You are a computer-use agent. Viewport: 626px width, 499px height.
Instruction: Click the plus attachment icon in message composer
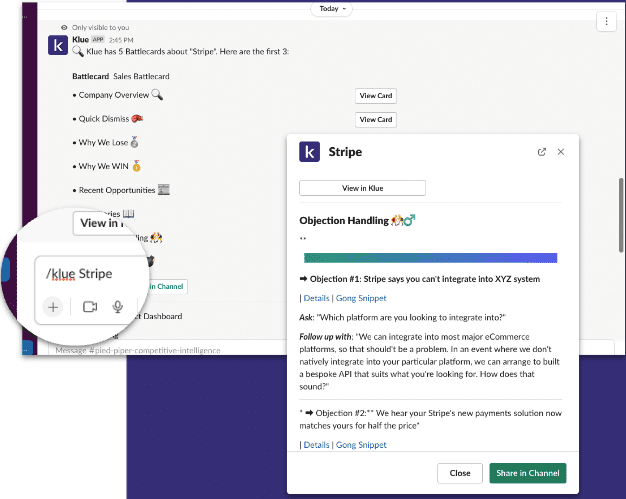54,307
